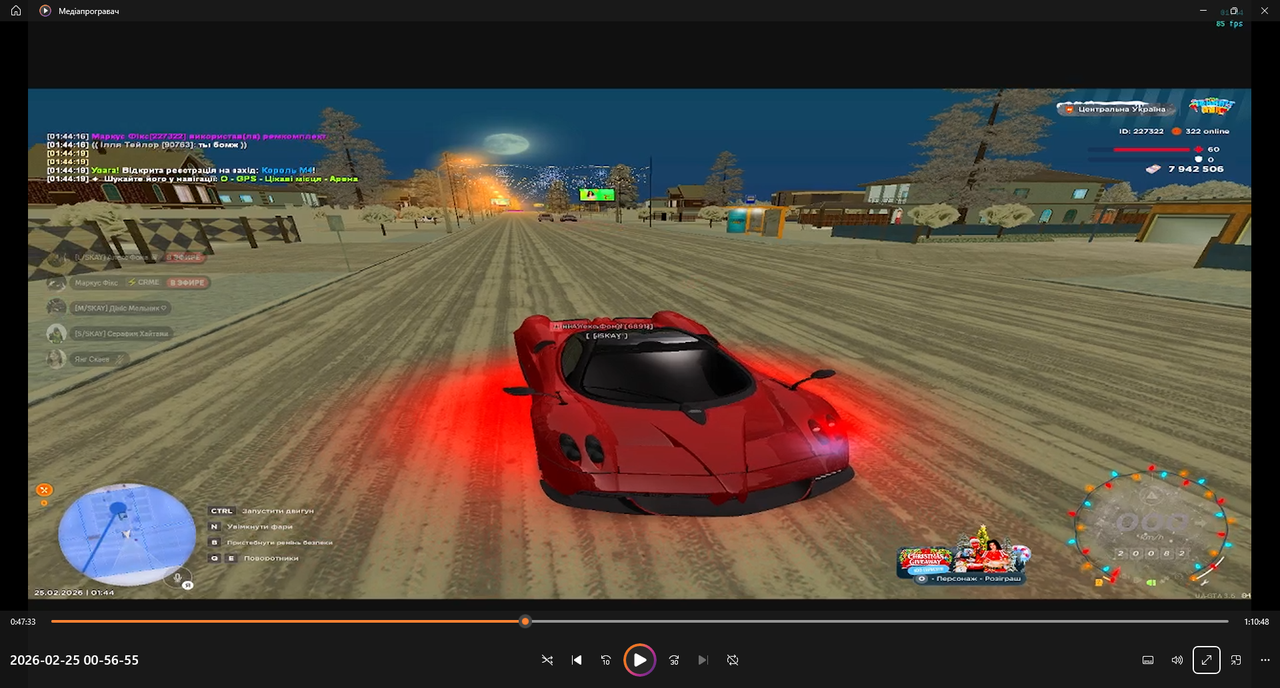Click the Q E key hint Поворотники
Screen dimensions: 1280x688
click(253, 558)
